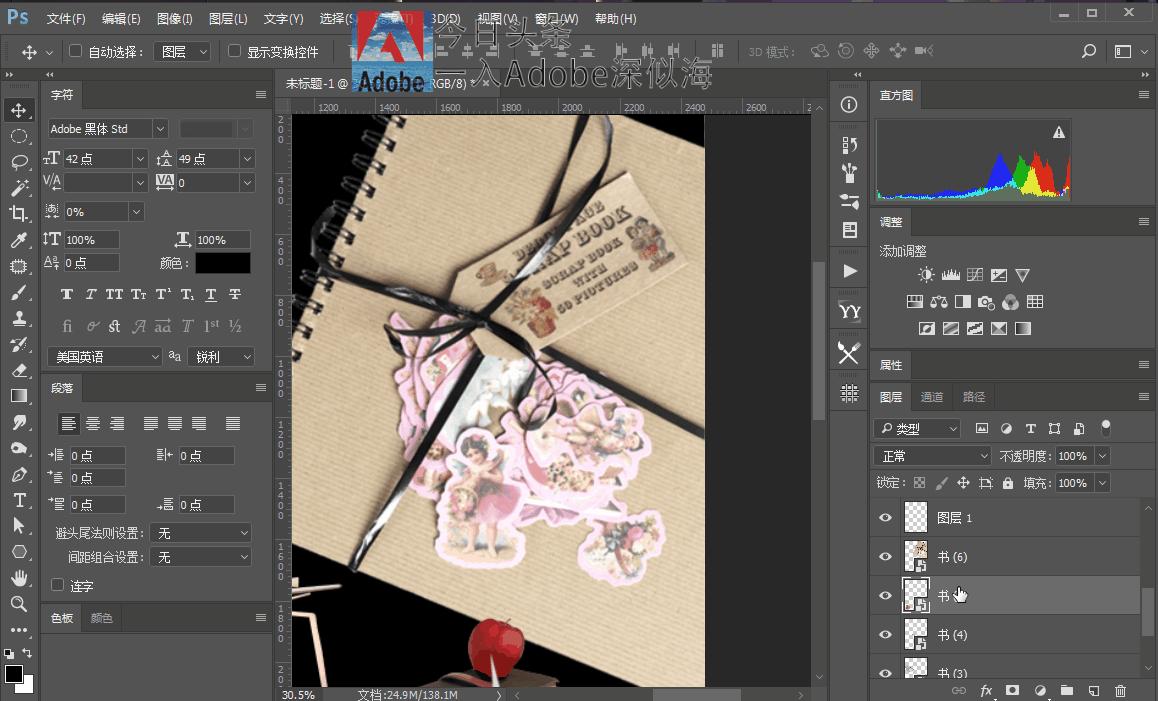The image size is (1158, 701).
Task: Select the Hand tool
Action: [18, 578]
